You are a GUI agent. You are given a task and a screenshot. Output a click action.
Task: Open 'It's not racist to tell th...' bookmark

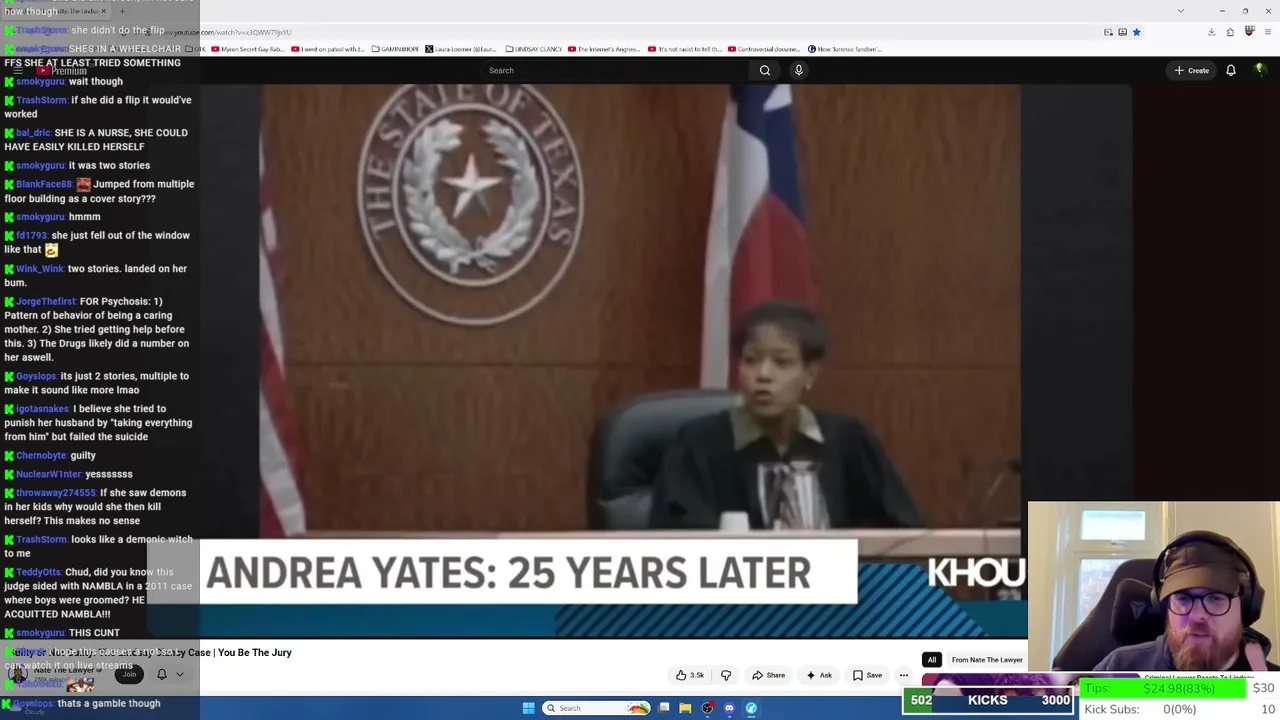click(685, 49)
